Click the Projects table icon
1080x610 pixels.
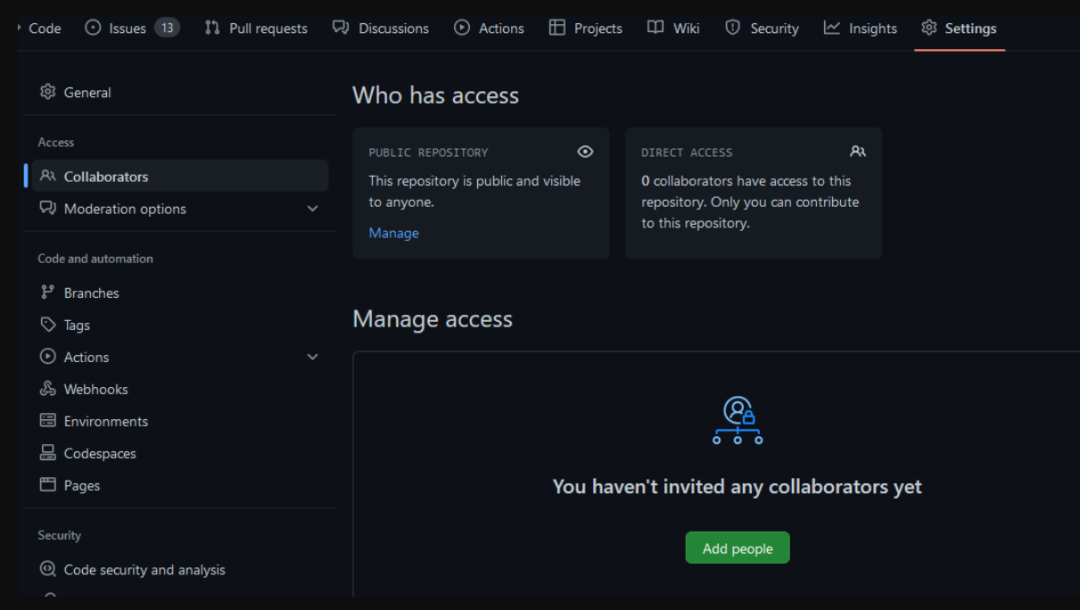(x=557, y=28)
